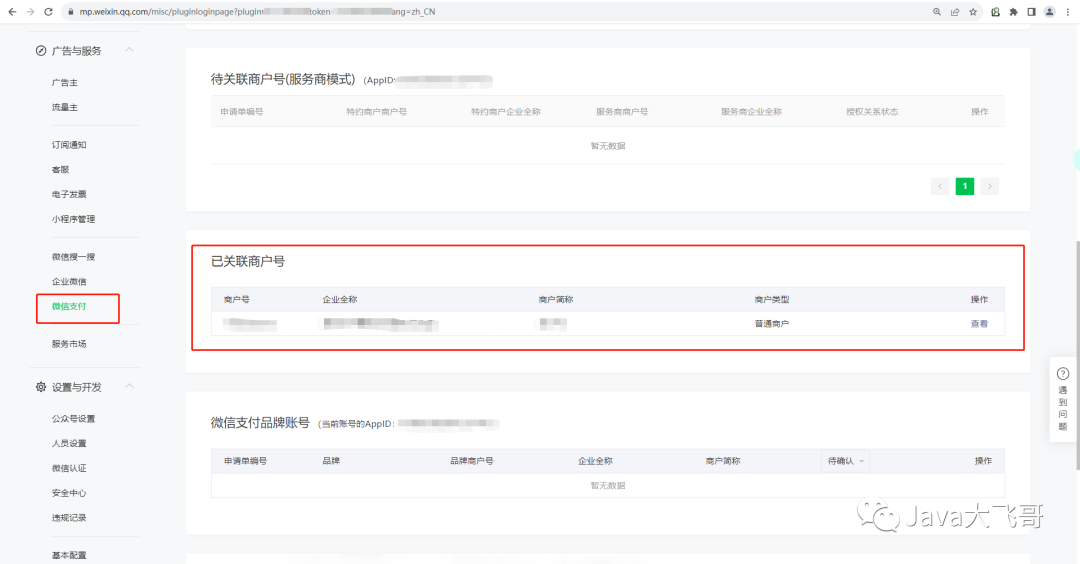Click the 特约商户商户号 column header

[x=376, y=112]
